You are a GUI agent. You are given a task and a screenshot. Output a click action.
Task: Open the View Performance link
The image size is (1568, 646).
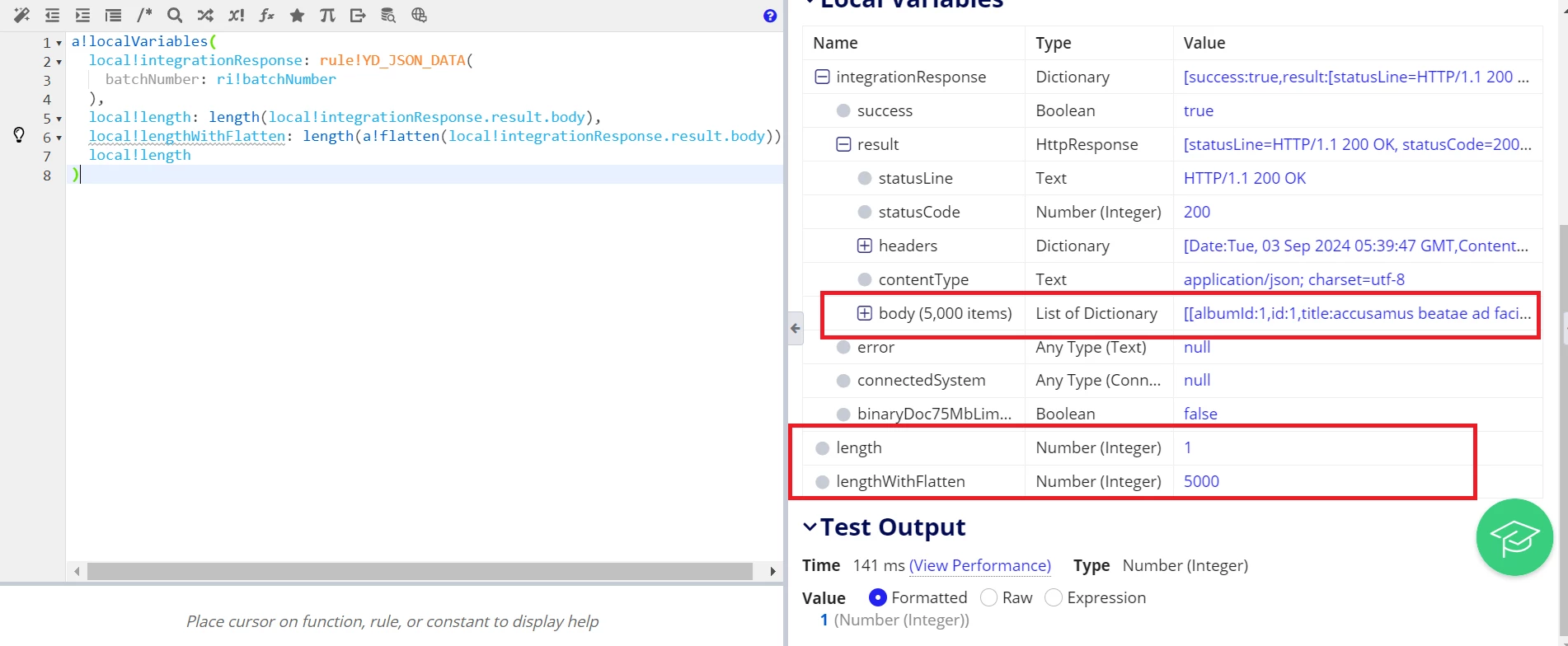pyautogui.click(x=980, y=565)
